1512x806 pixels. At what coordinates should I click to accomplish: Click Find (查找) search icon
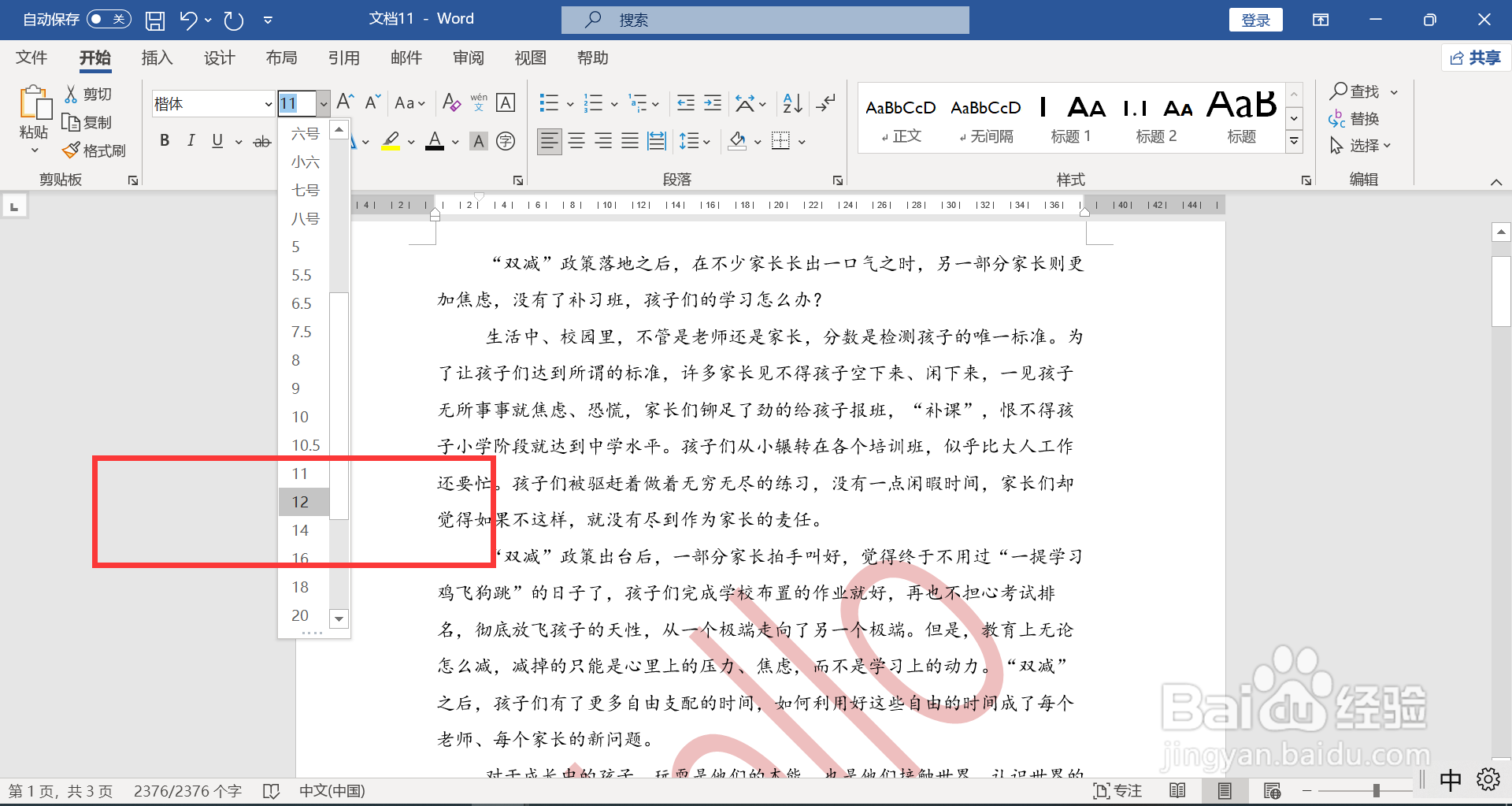pos(1354,91)
